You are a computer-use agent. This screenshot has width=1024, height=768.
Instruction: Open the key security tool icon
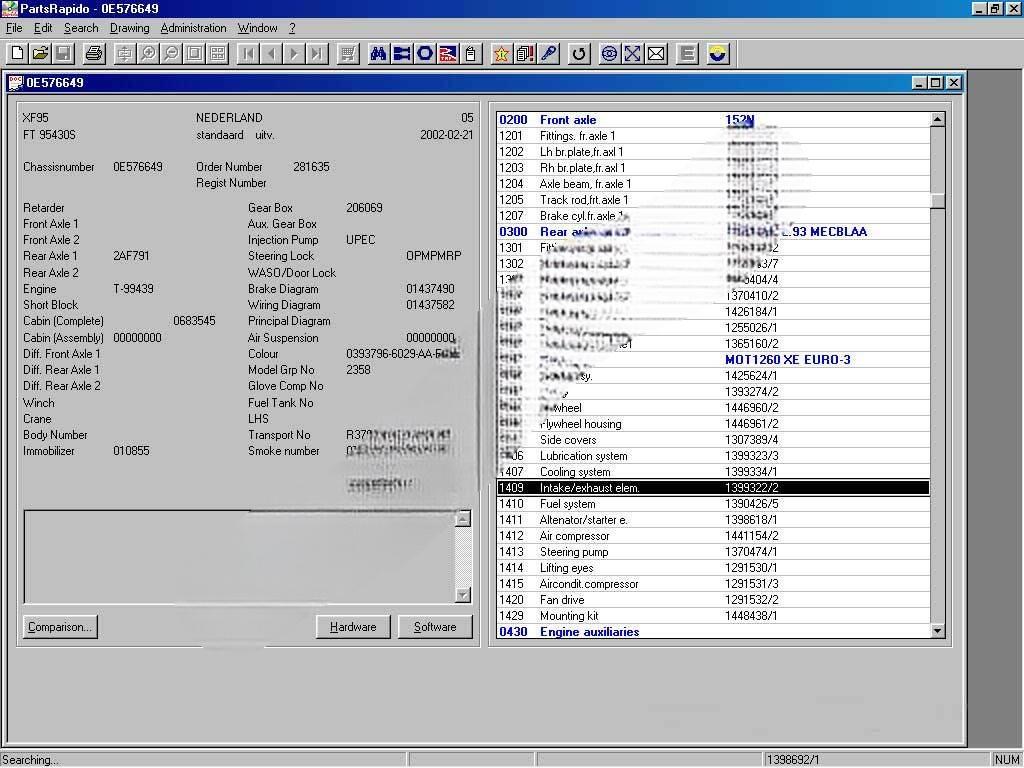(x=548, y=53)
